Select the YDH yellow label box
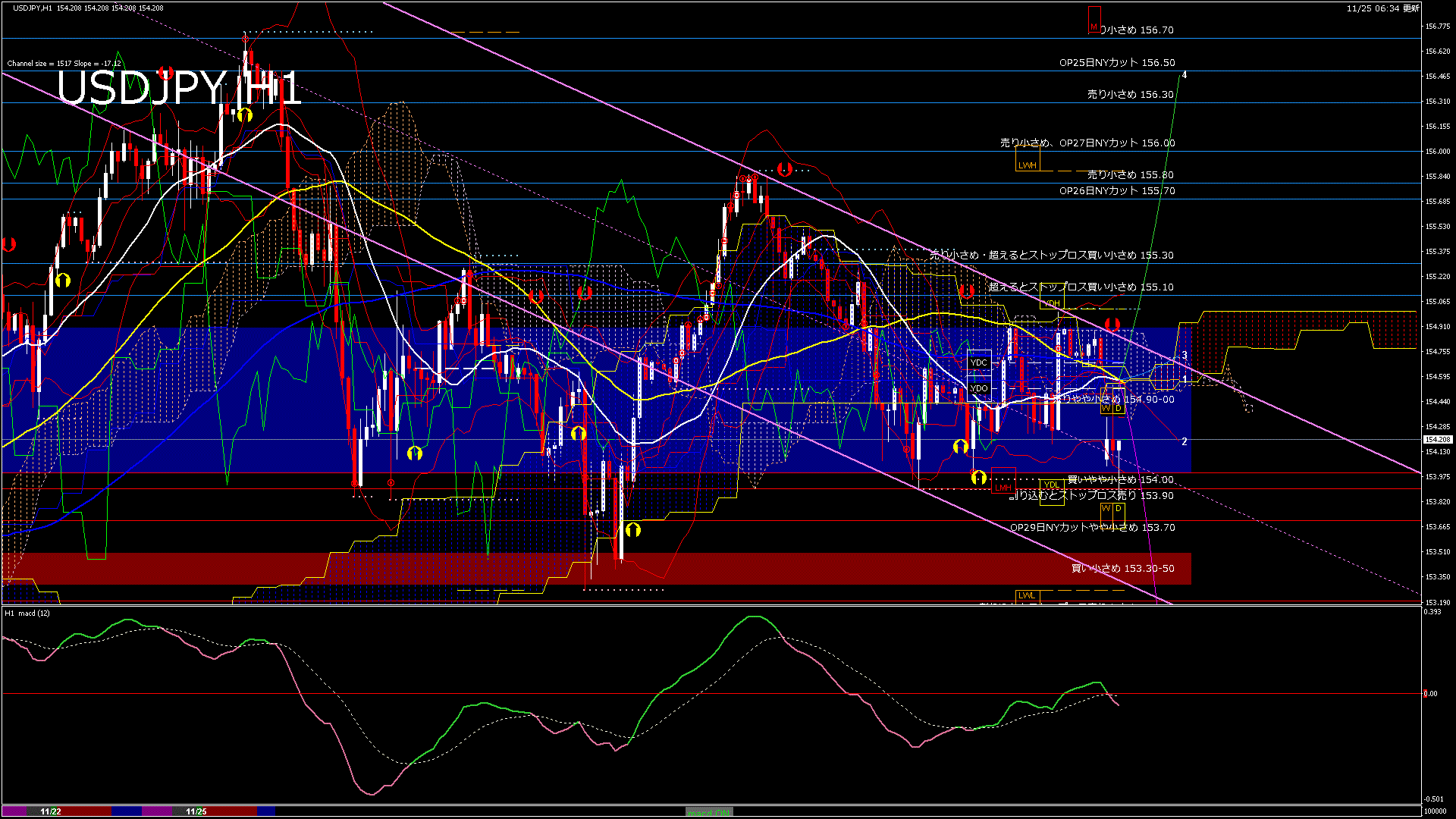 click(1051, 303)
